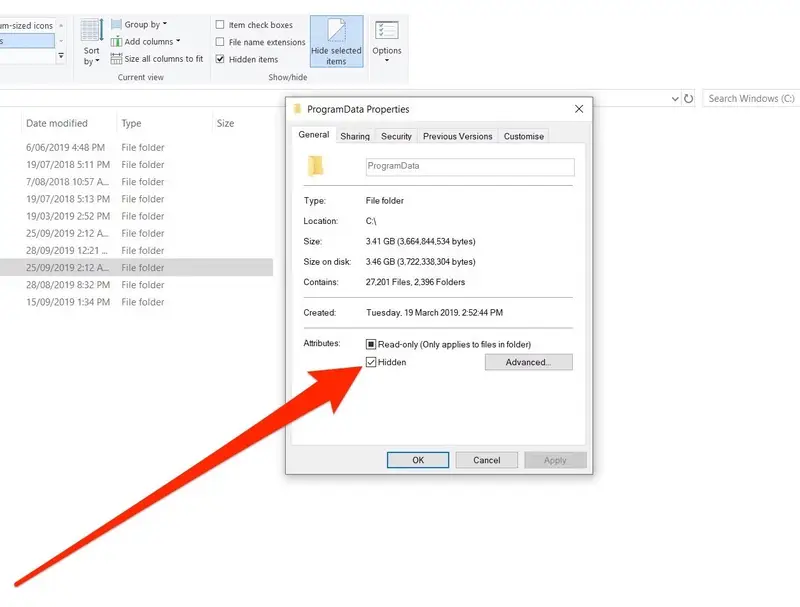
Task: Uncheck the Hidden items checkbox
Action: click(220, 59)
